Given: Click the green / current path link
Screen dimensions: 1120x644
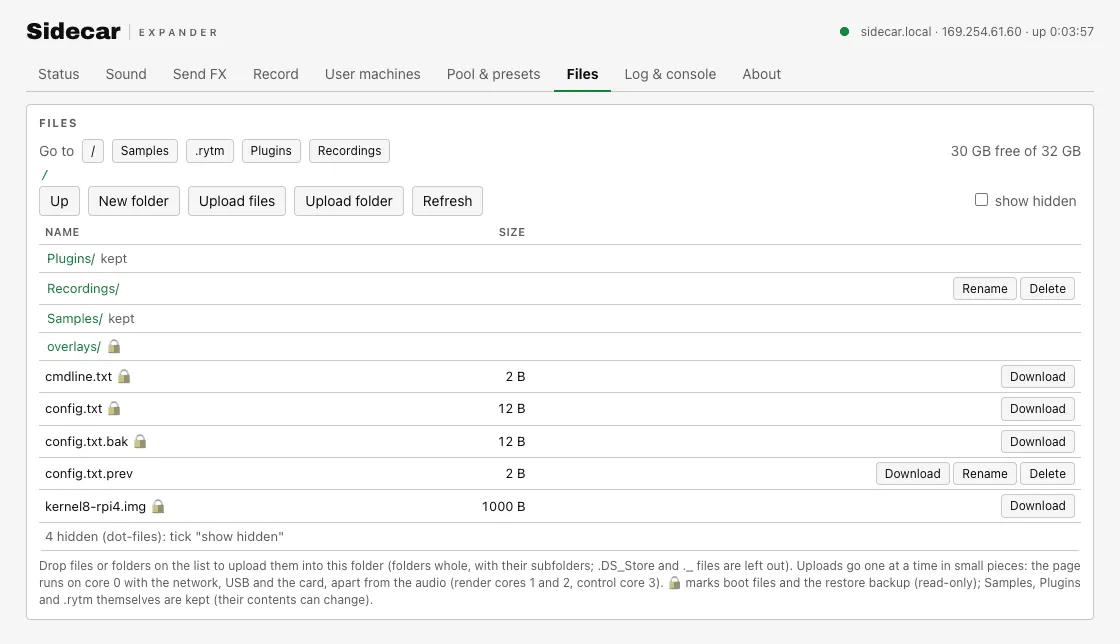Looking at the screenshot, I should click(x=44, y=175).
